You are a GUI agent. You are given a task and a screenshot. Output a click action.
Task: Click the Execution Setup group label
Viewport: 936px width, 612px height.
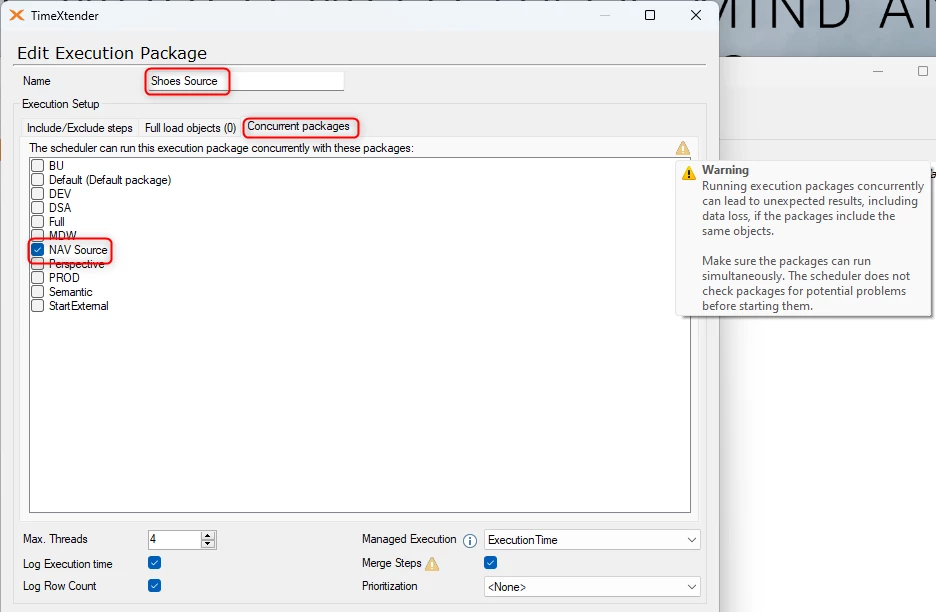pos(61,104)
